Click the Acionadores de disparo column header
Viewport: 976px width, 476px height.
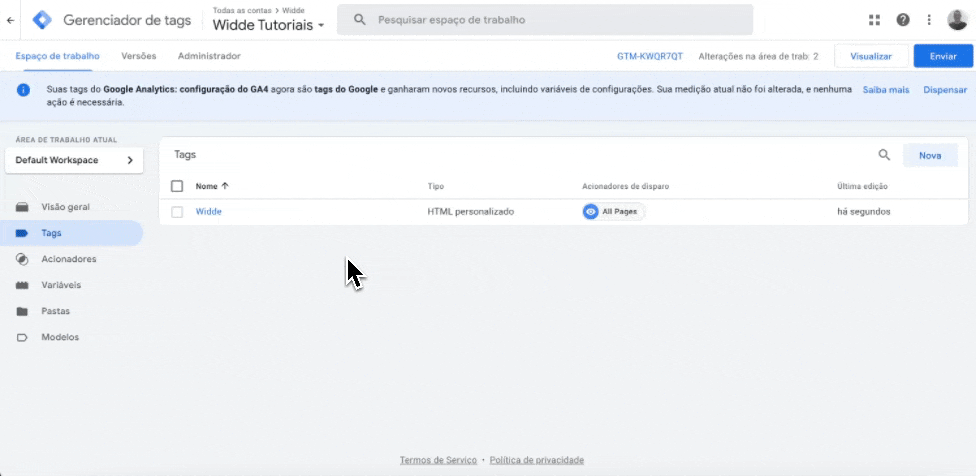click(626, 186)
